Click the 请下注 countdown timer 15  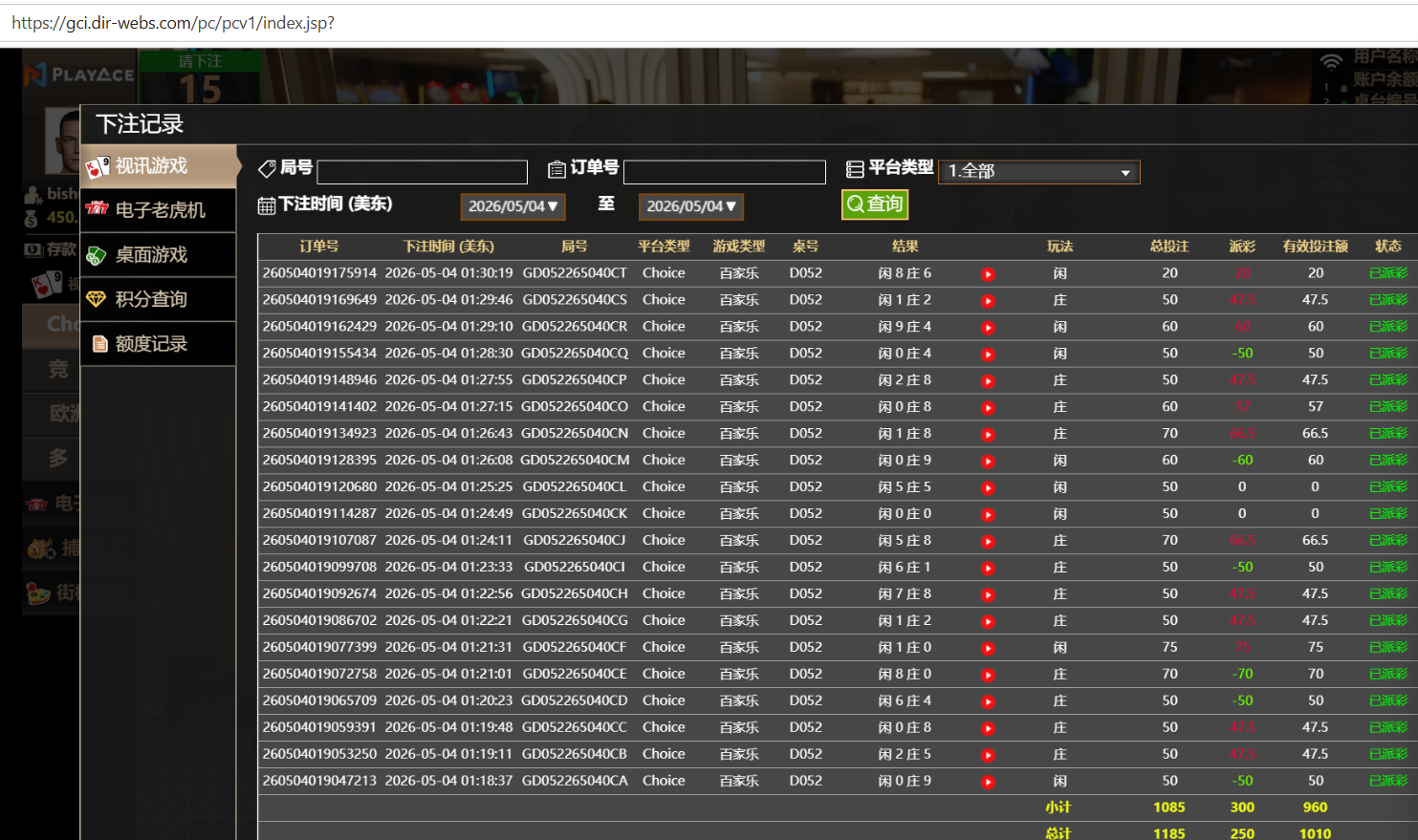click(x=200, y=89)
